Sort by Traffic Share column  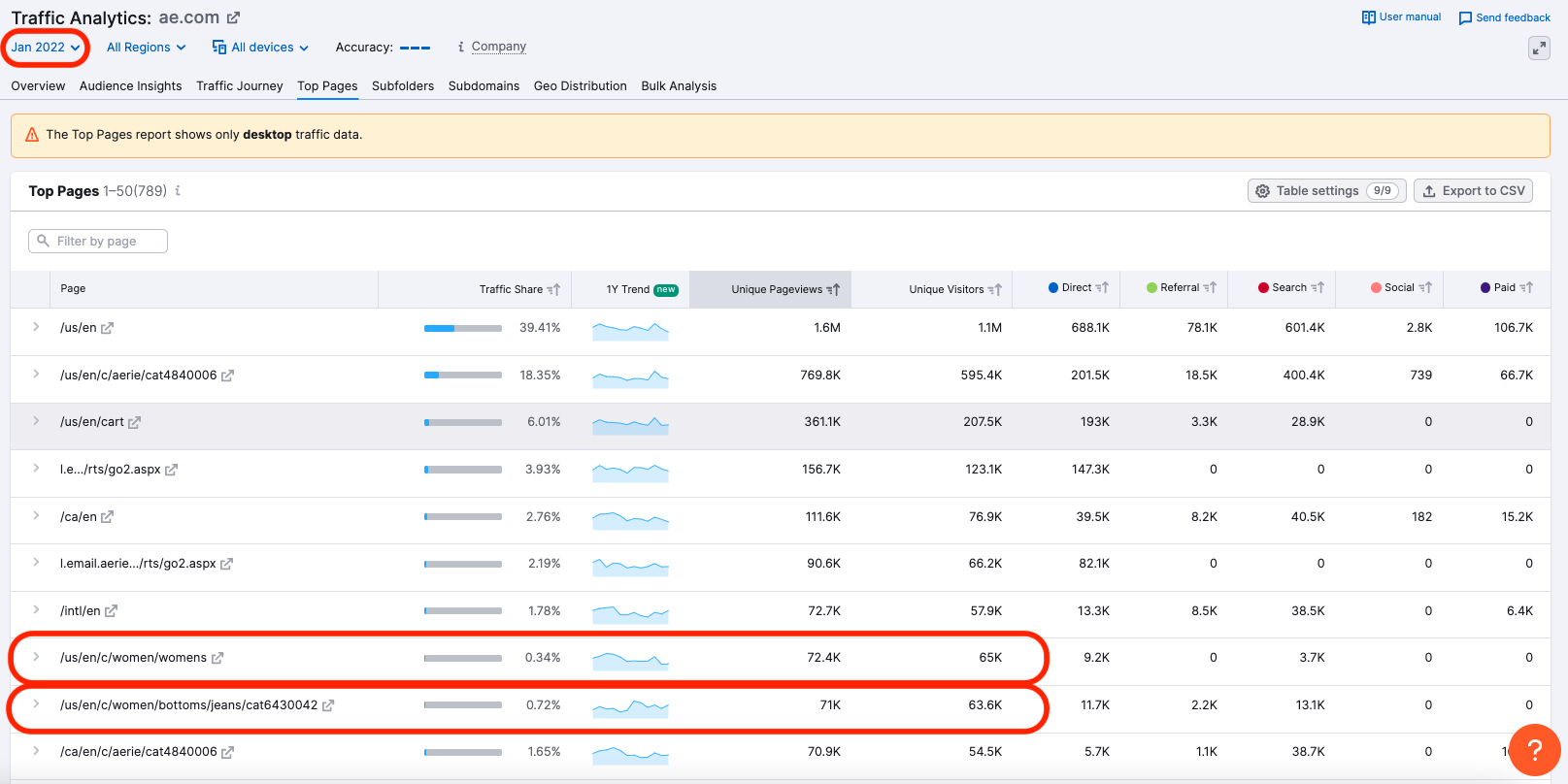(519, 289)
